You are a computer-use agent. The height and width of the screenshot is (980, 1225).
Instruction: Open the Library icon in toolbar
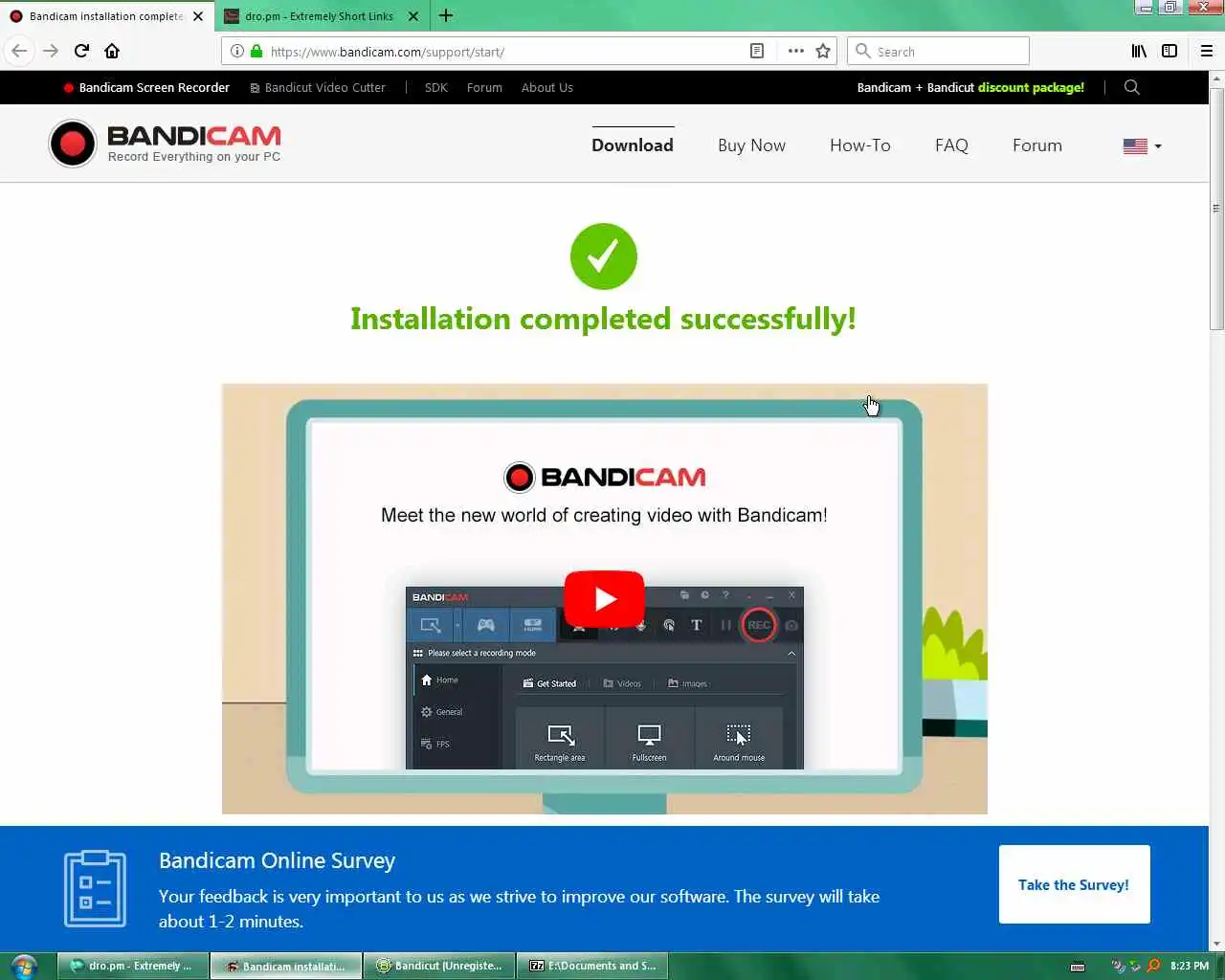point(1139,52)
